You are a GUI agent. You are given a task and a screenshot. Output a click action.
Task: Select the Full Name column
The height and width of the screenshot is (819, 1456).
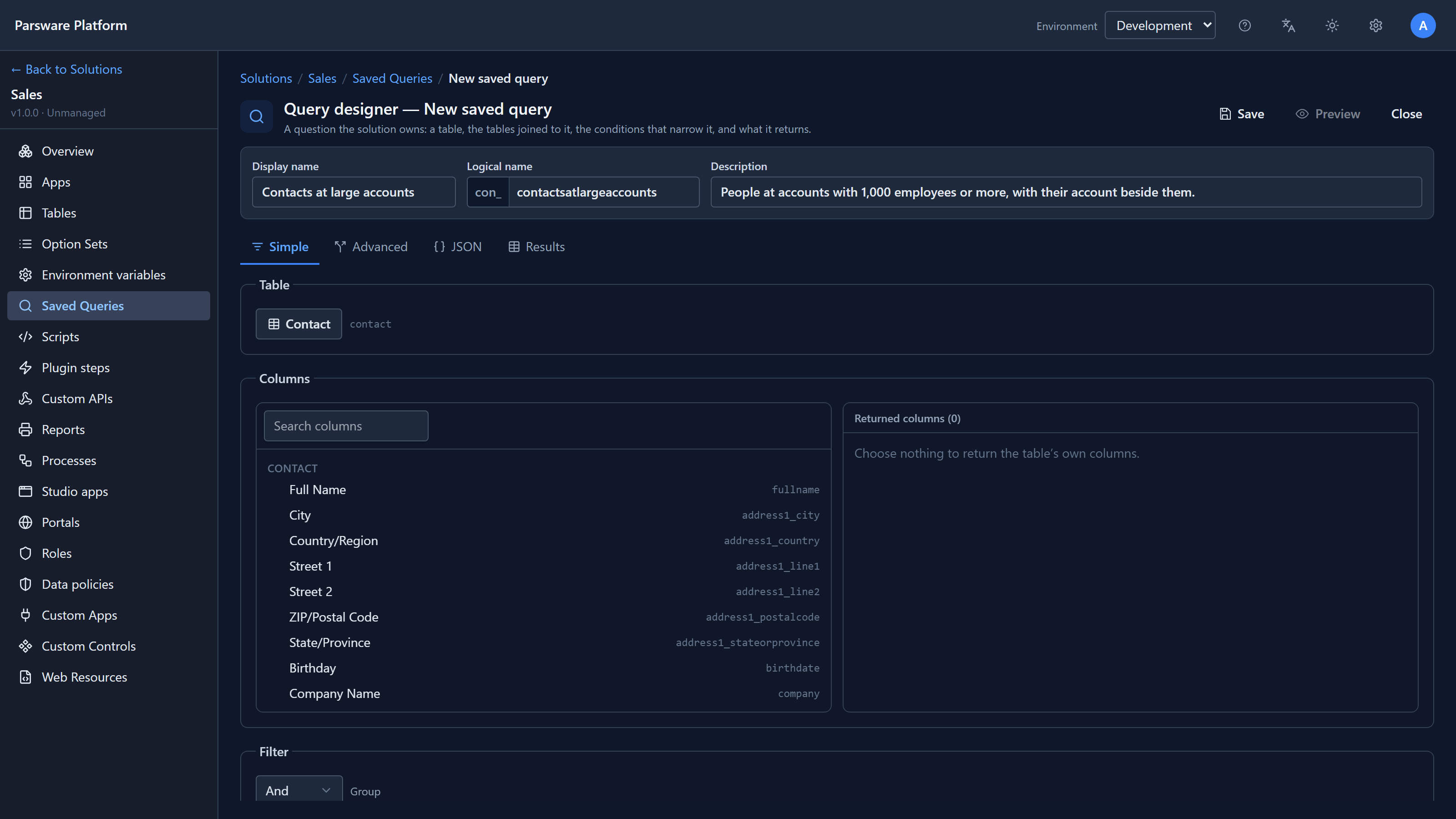[543, 490]
